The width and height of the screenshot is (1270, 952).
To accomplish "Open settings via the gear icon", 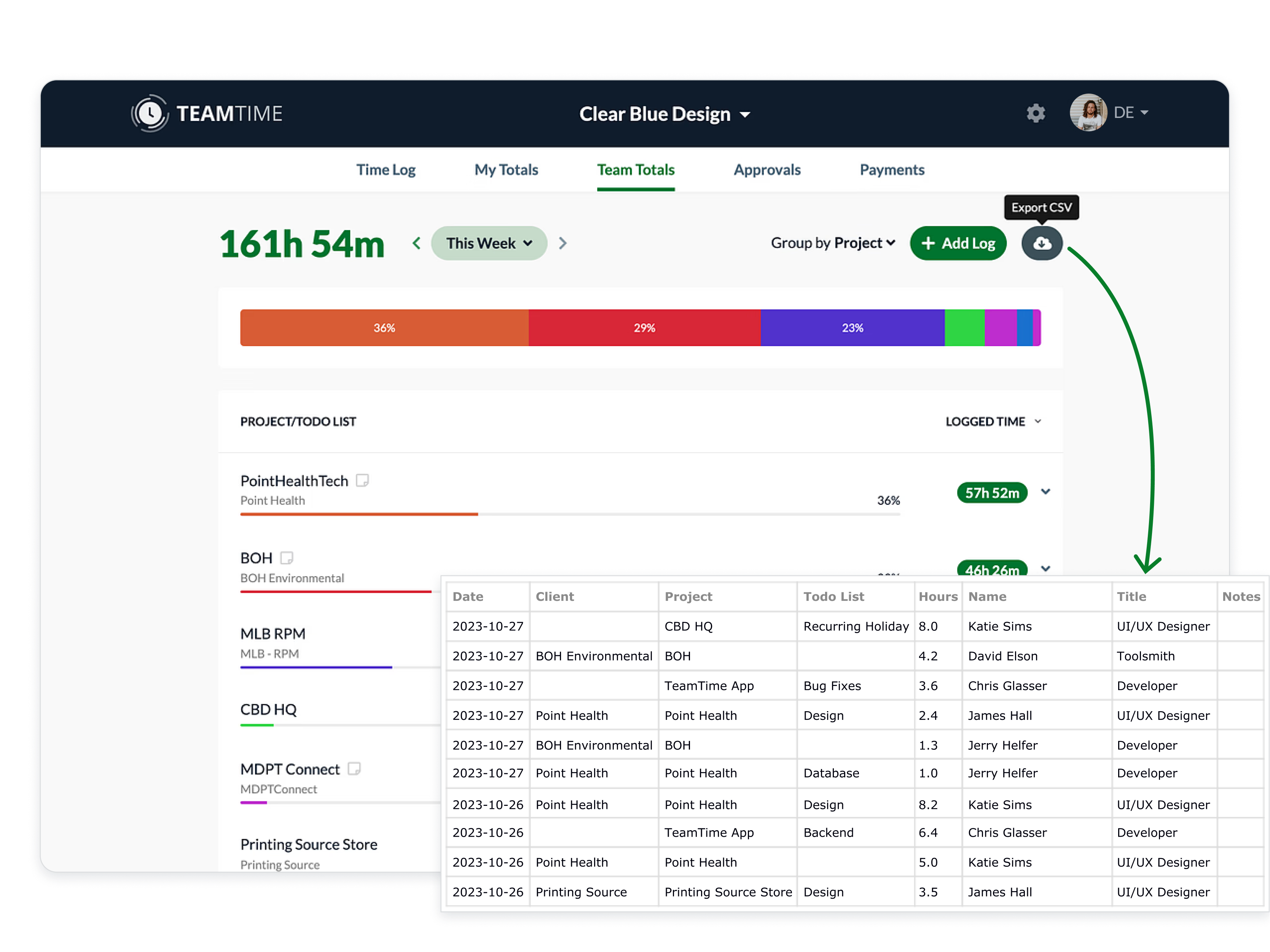I will pos(1036,113).
